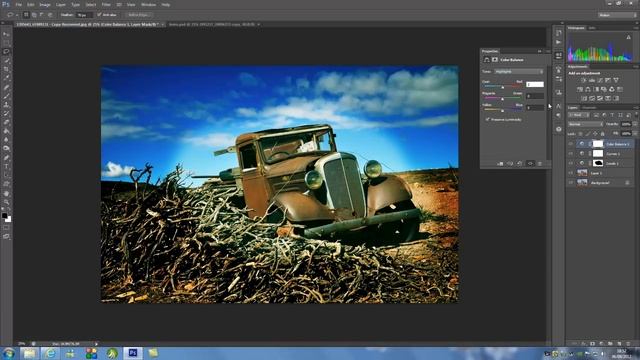The width and height of the screenshot is (640, 360).
Task: Open the Windows Start menu
Action: [9, 353]
